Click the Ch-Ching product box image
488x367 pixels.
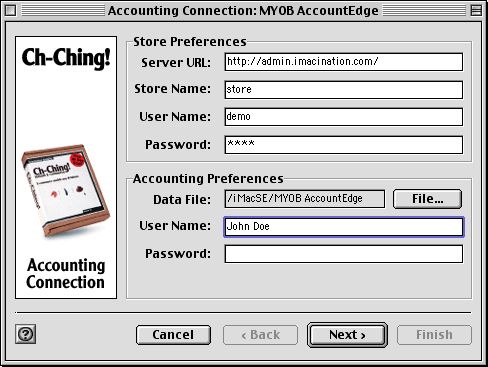pyautogui.click(x=65, y=191)
